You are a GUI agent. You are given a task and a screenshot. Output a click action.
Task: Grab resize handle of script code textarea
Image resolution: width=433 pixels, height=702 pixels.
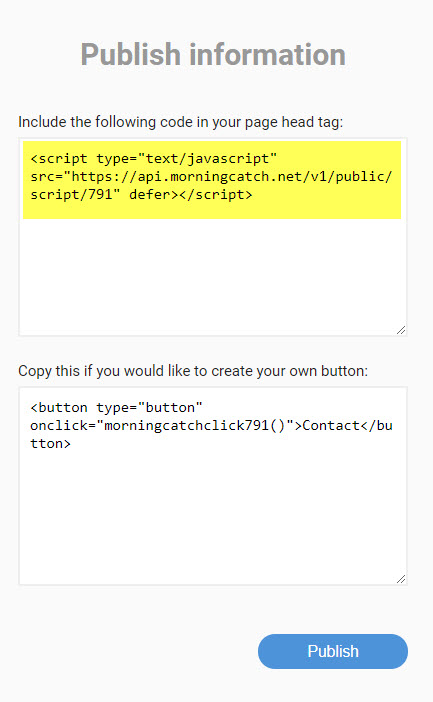point(401,330)
